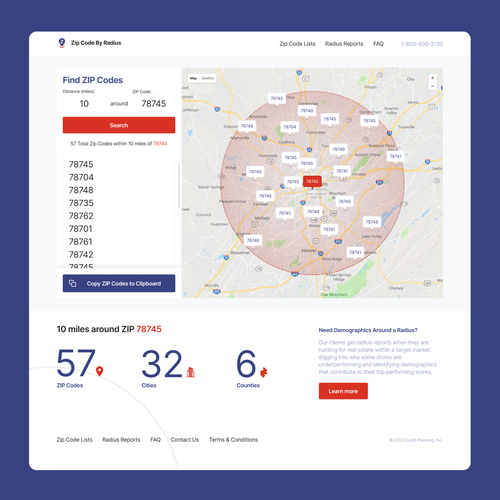
Task: Click the red Search button
Action: (x=119, y=125)
